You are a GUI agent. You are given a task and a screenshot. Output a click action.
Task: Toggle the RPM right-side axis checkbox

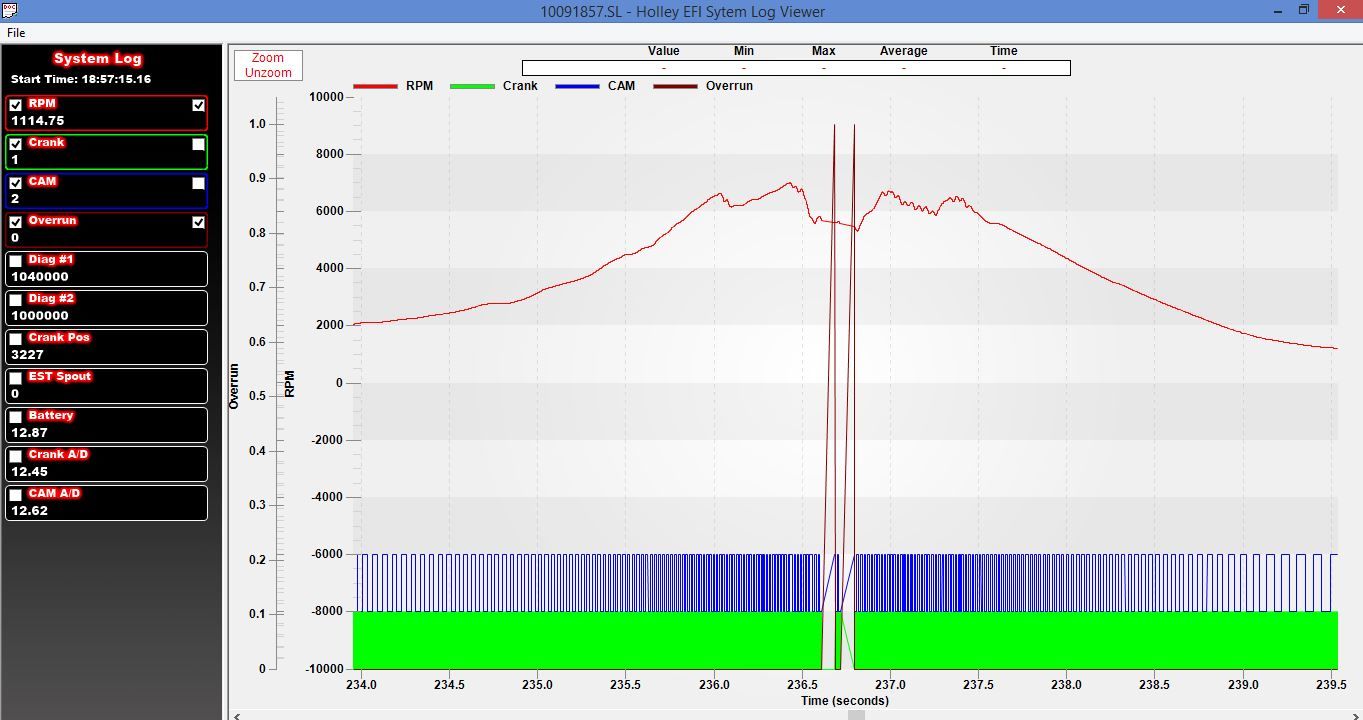coord(198,105)
